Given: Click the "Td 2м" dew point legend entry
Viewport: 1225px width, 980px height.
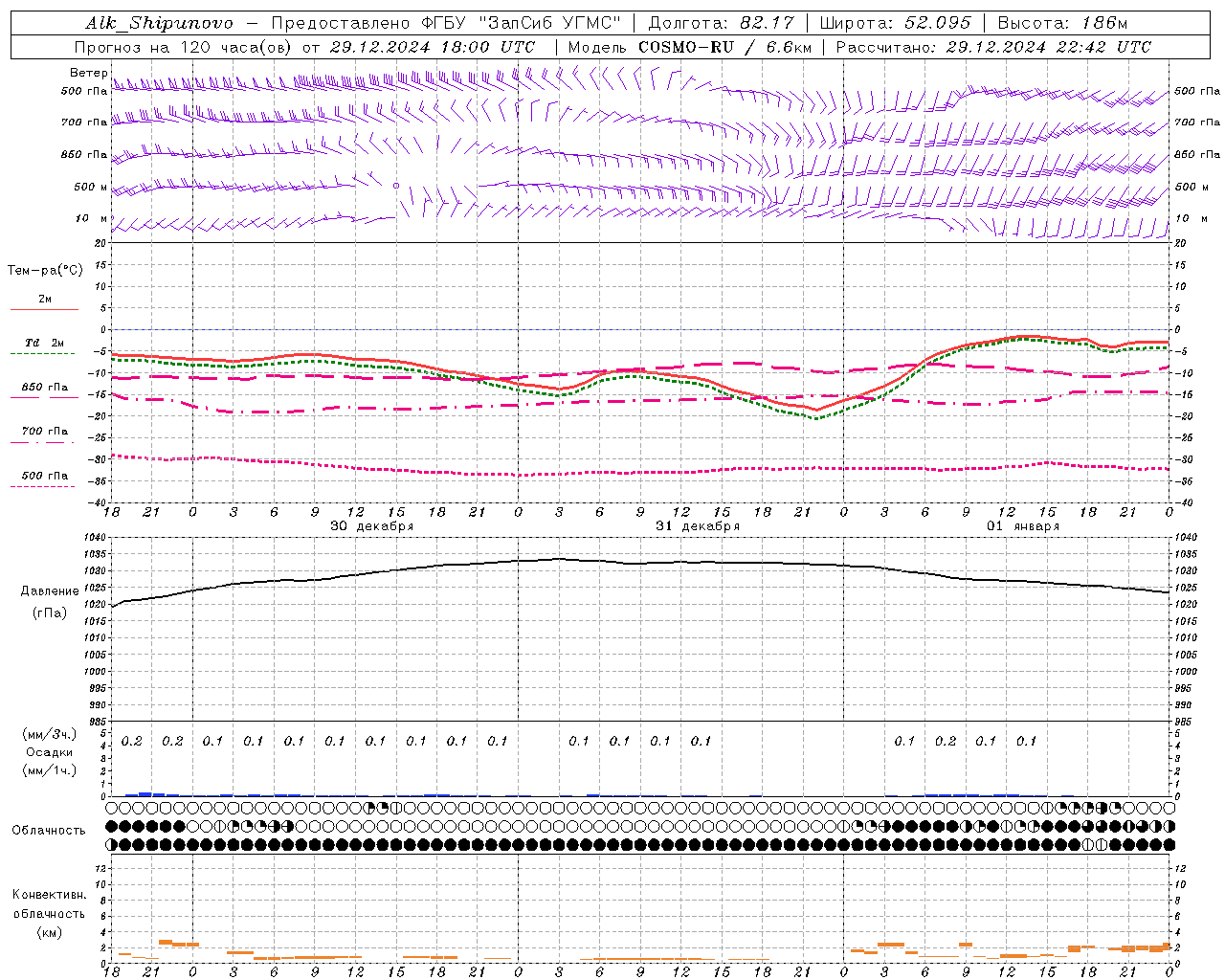Looking at the screenshot, I should (45, 343).
